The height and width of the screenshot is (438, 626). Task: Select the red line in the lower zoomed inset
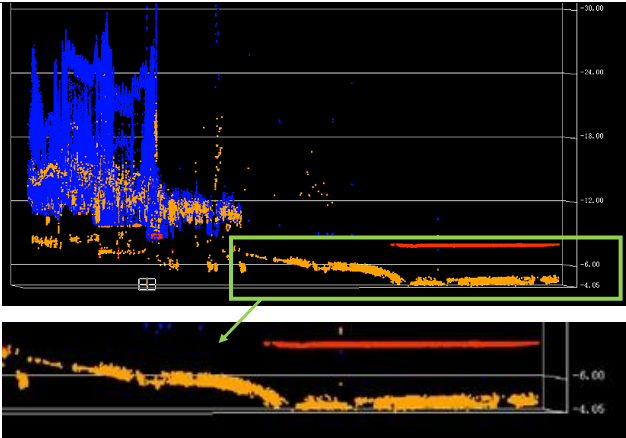(x=400, y=343)
